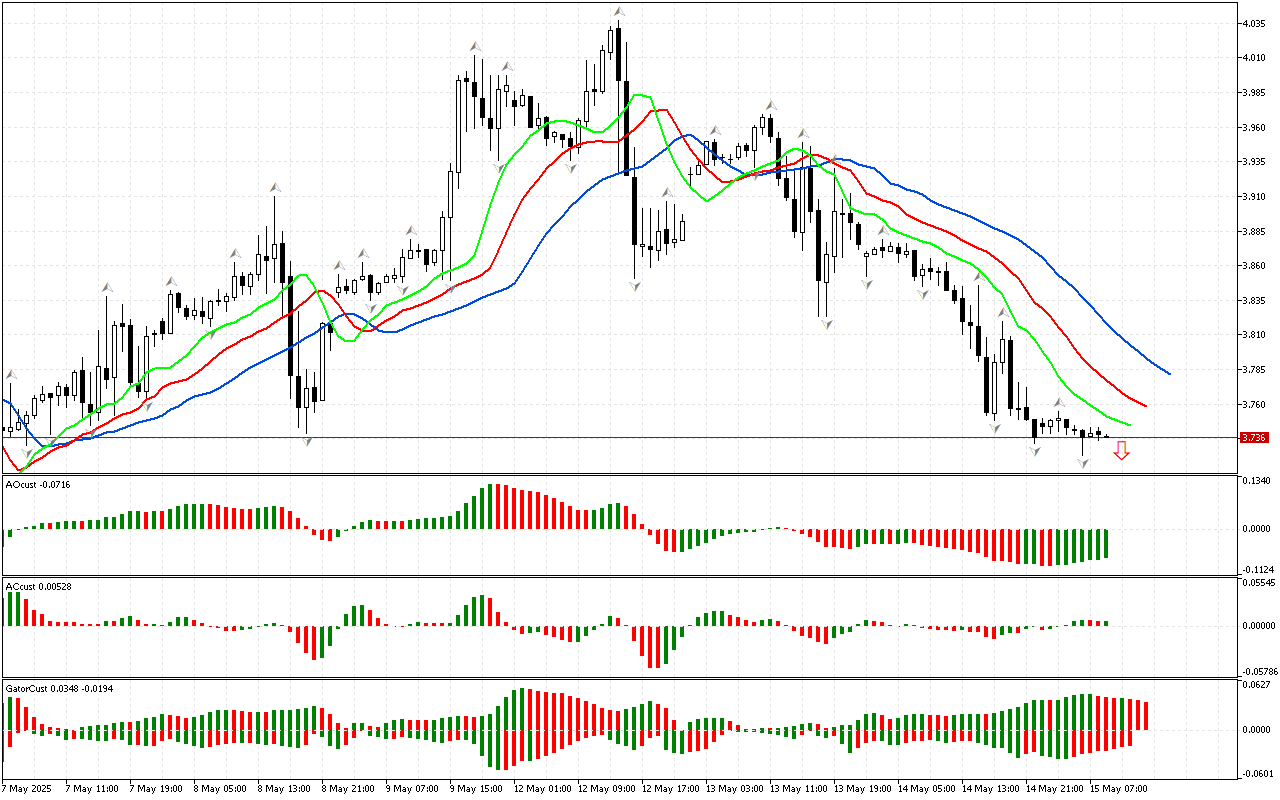Click the horizontal bid price line

coord(600,437)
